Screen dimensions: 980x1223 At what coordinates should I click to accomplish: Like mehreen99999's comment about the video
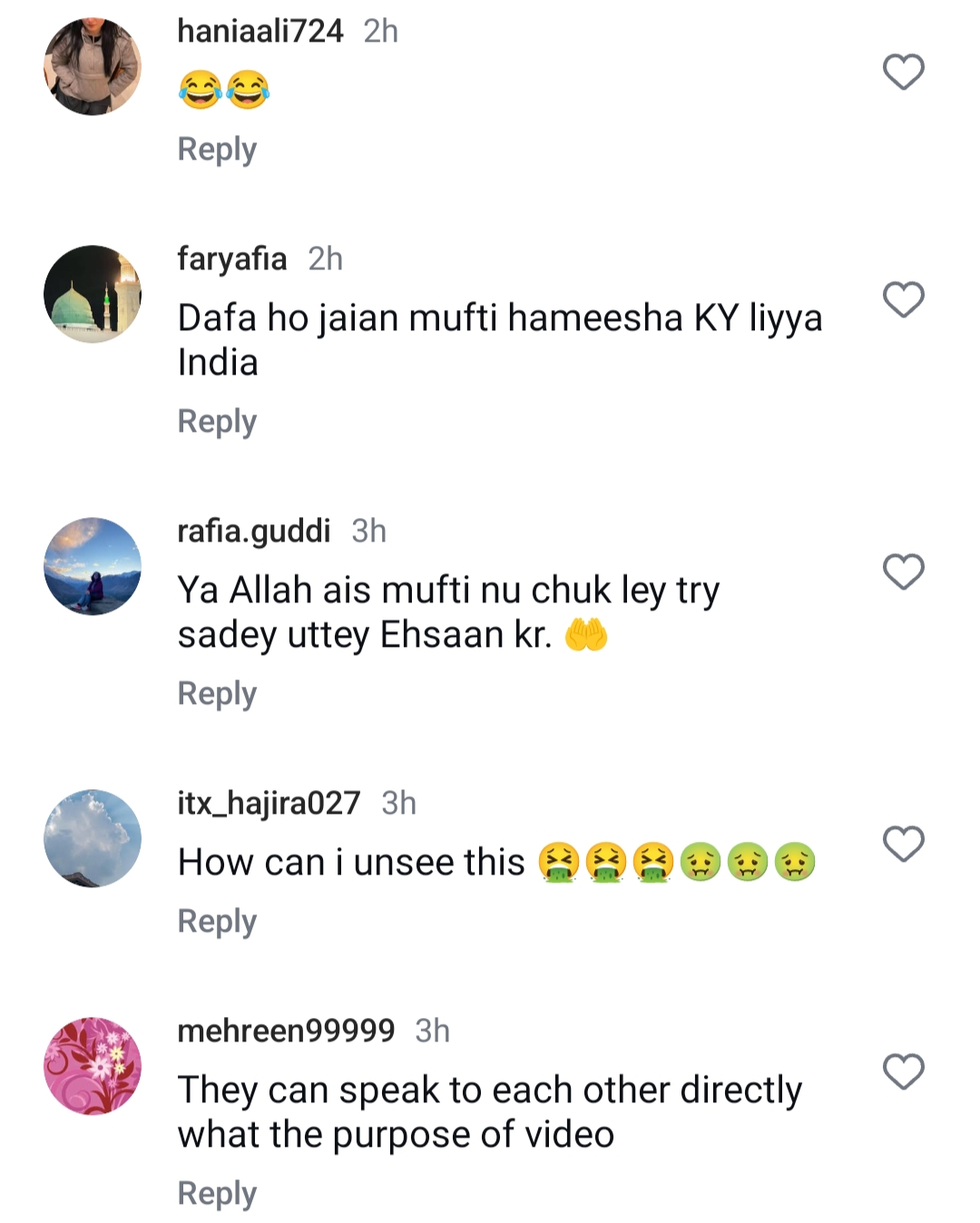(x=903, y=1071)
